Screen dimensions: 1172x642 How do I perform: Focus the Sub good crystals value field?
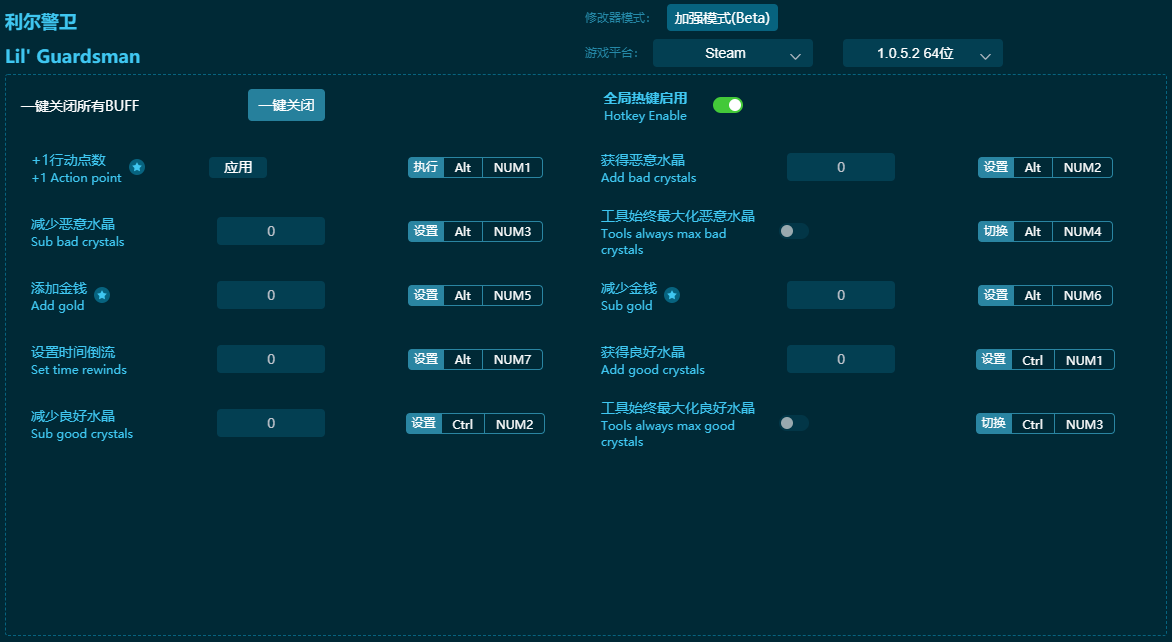(x=271, y=423)
